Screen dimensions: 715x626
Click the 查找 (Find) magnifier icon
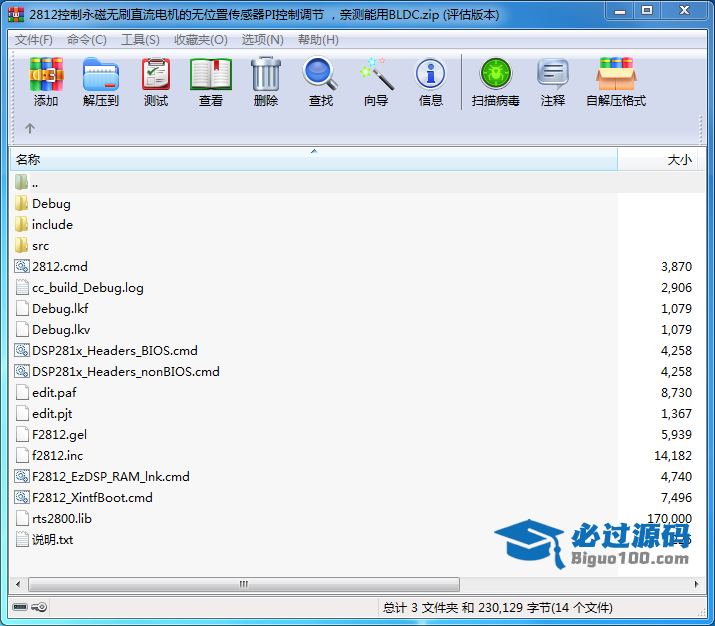pyautogui.click(x=321, y=73)
